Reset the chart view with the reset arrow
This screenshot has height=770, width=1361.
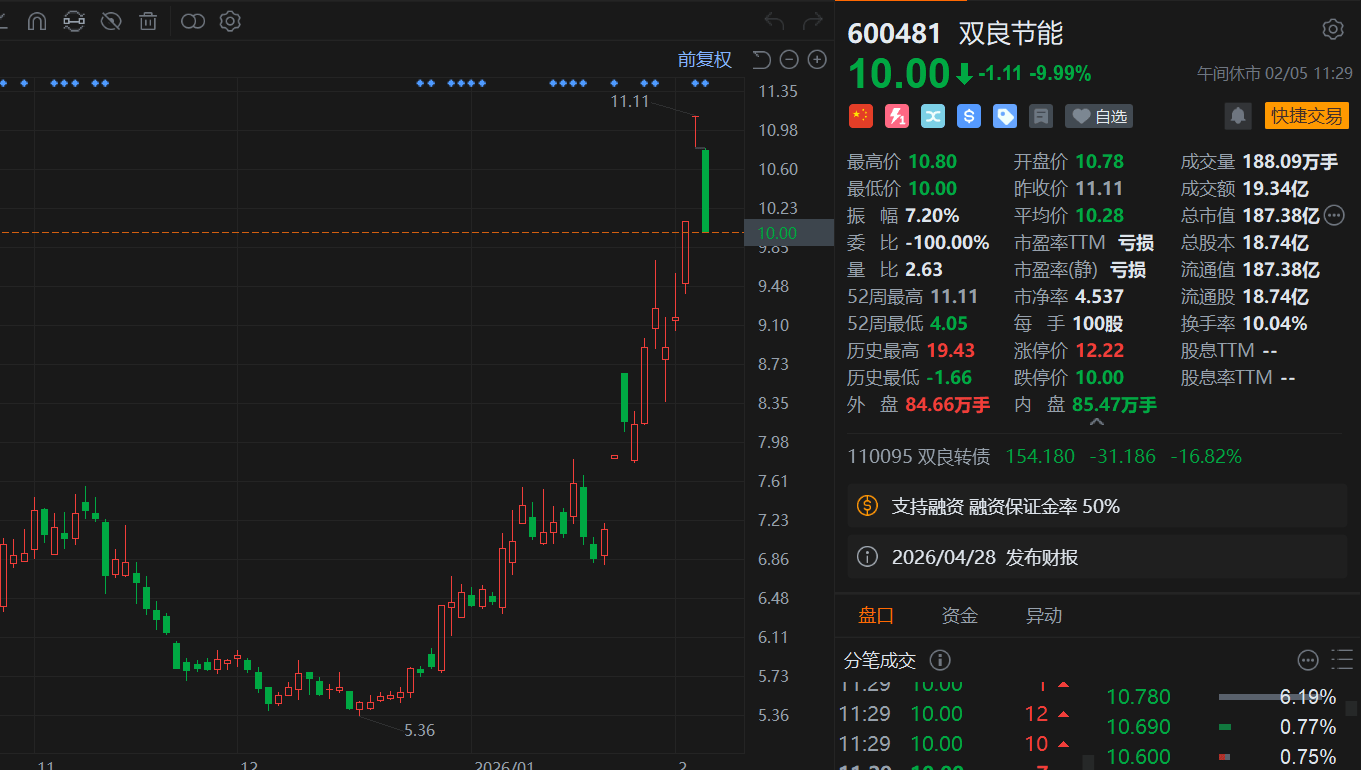(x=761, y=60)
